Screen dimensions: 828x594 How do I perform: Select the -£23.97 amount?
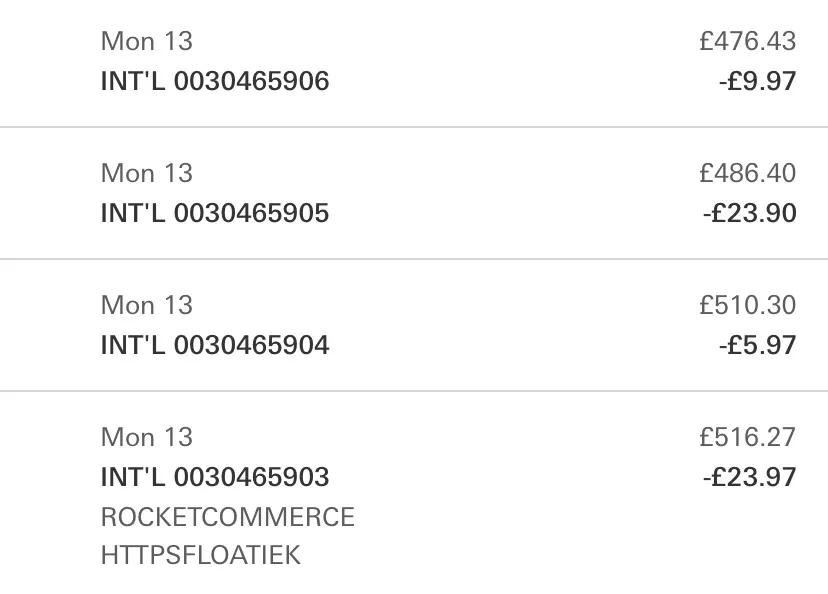point(749,477)
